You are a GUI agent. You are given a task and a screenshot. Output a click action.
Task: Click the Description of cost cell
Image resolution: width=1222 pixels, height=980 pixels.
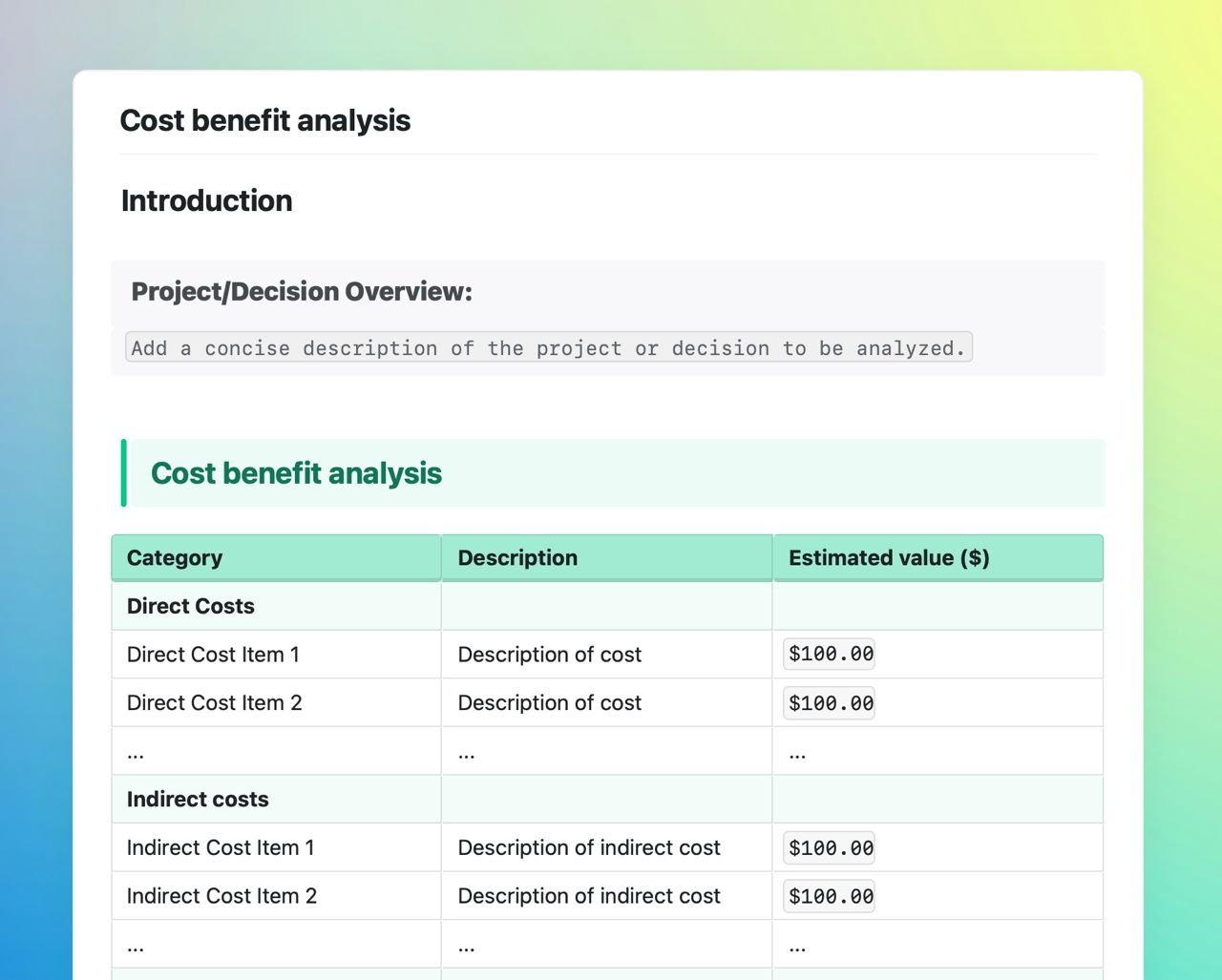pyautogui.click(x=549, y=654)
